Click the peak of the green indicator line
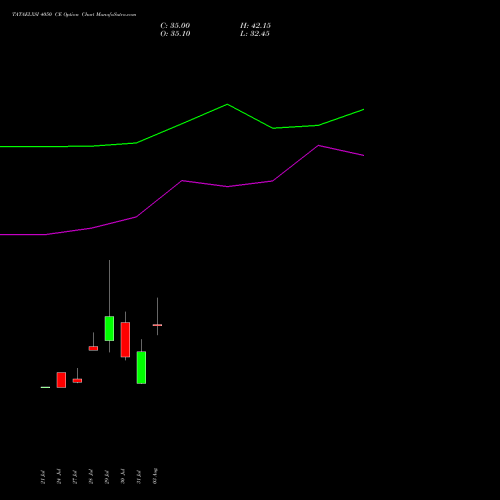 click(x=227, y=104)
